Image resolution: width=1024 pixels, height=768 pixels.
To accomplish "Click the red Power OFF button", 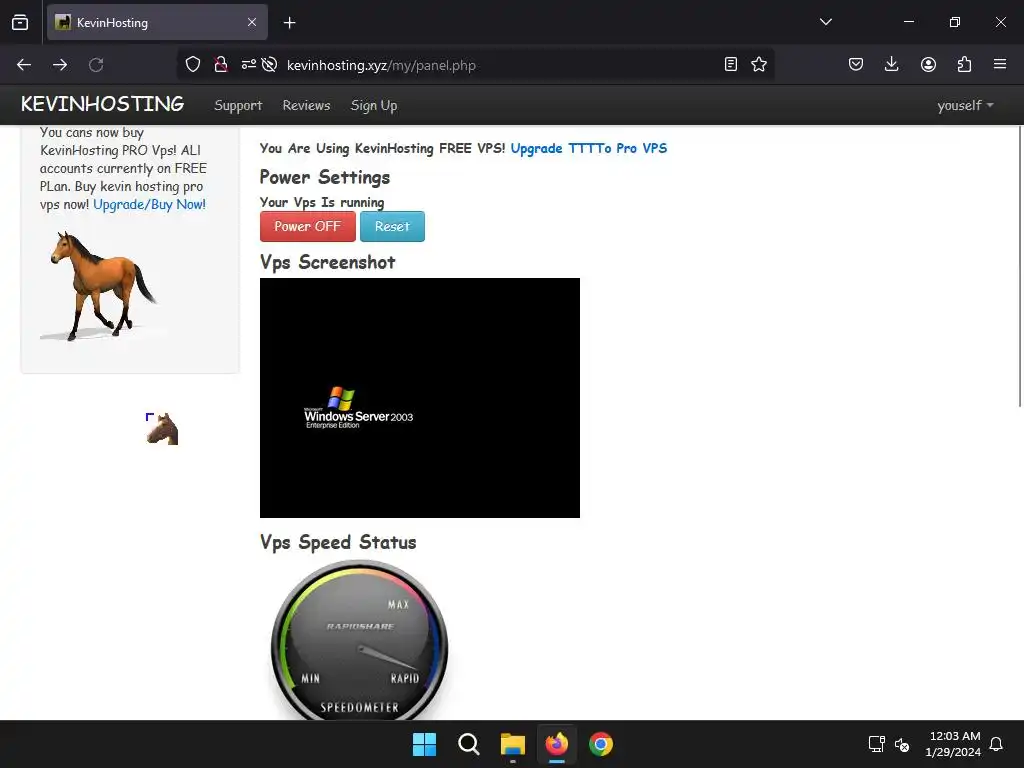I will [308, 227].
